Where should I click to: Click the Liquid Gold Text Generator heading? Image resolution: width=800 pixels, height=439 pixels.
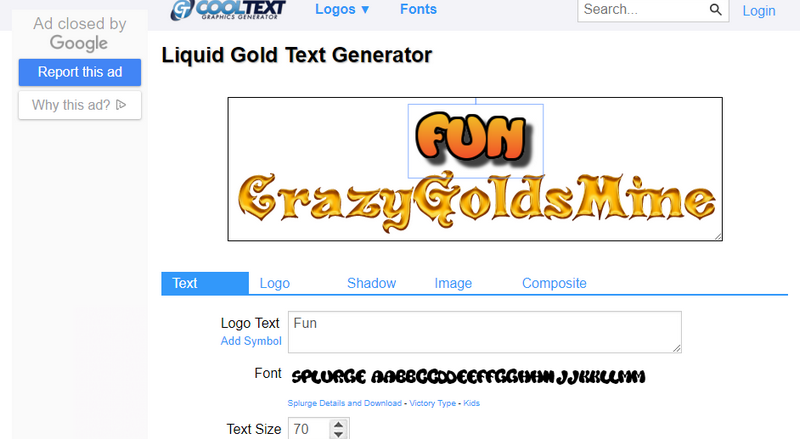tap(296, 55)
